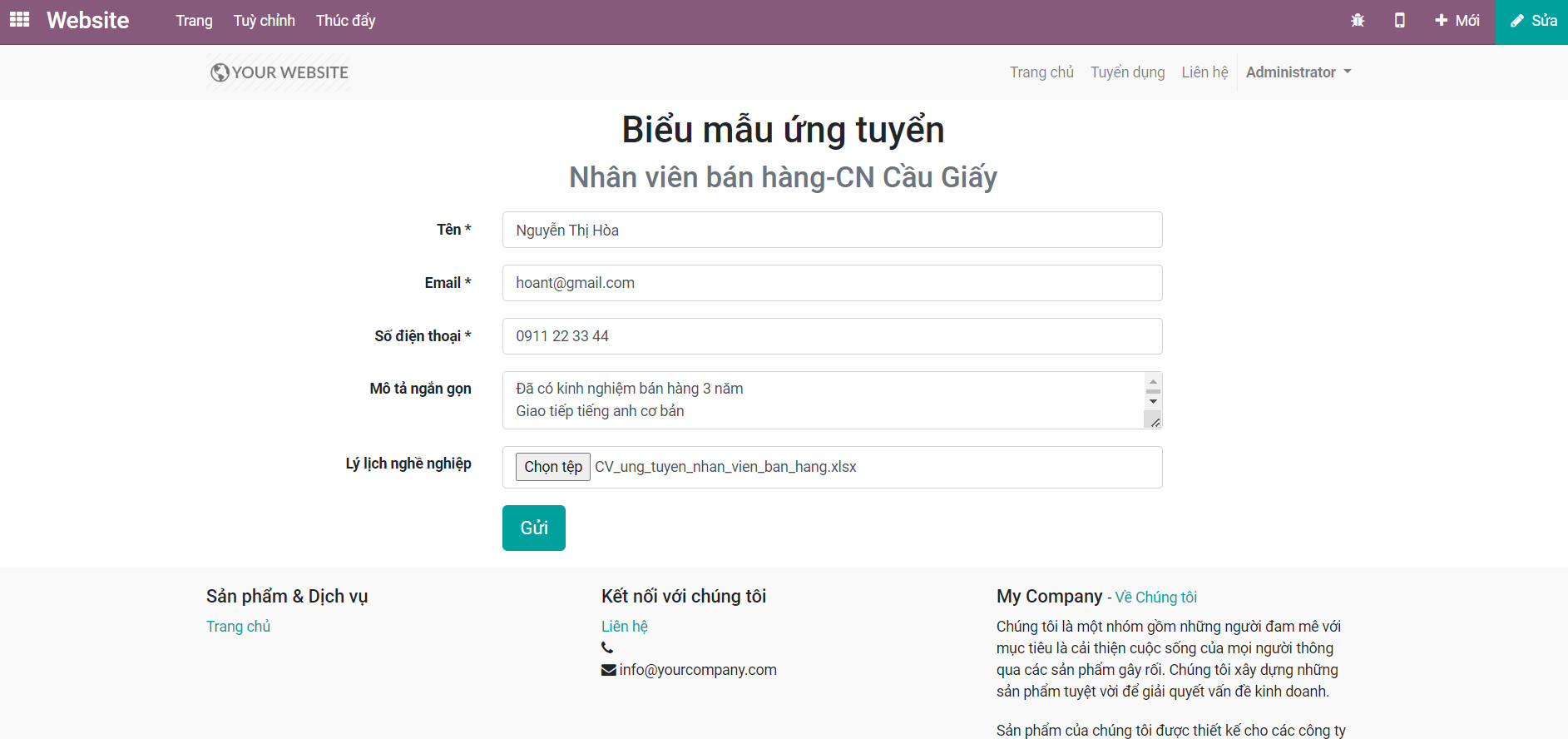Screen dimensions: 1568x739
Task: Focus the Số điện thoại field
Action: [832, 336]
